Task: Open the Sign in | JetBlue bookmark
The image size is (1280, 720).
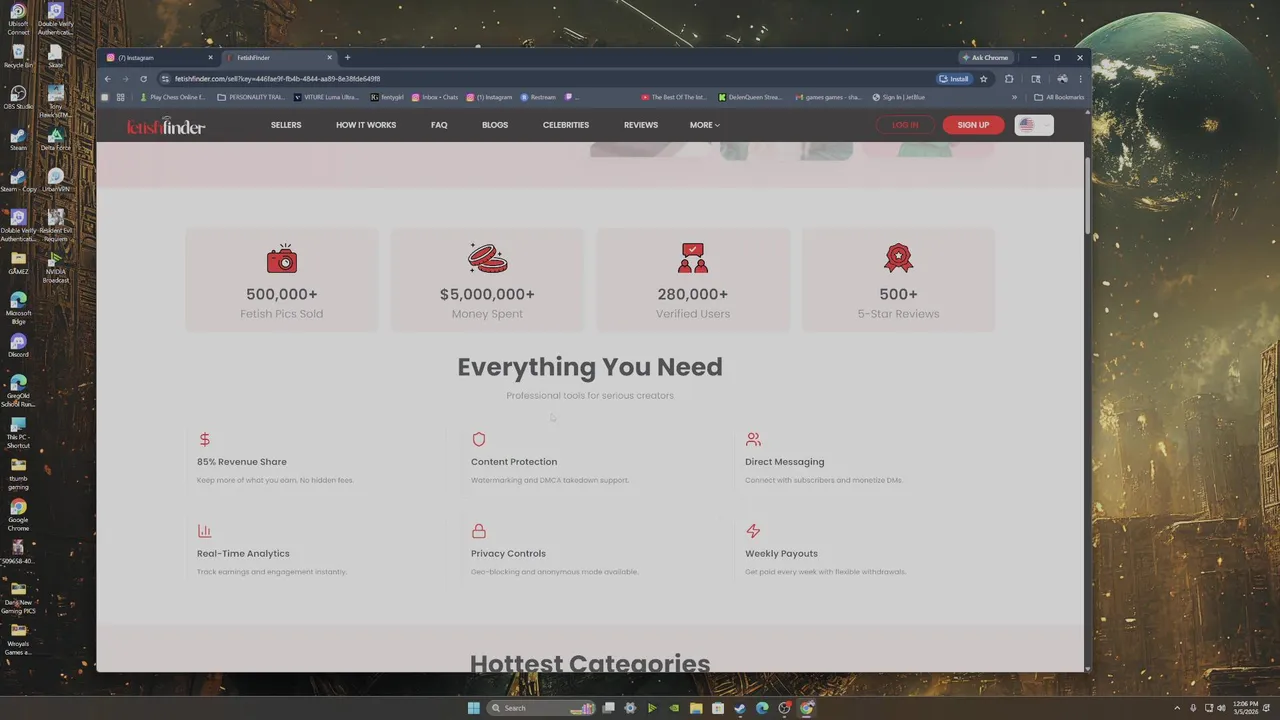Action: coord(898,97)
